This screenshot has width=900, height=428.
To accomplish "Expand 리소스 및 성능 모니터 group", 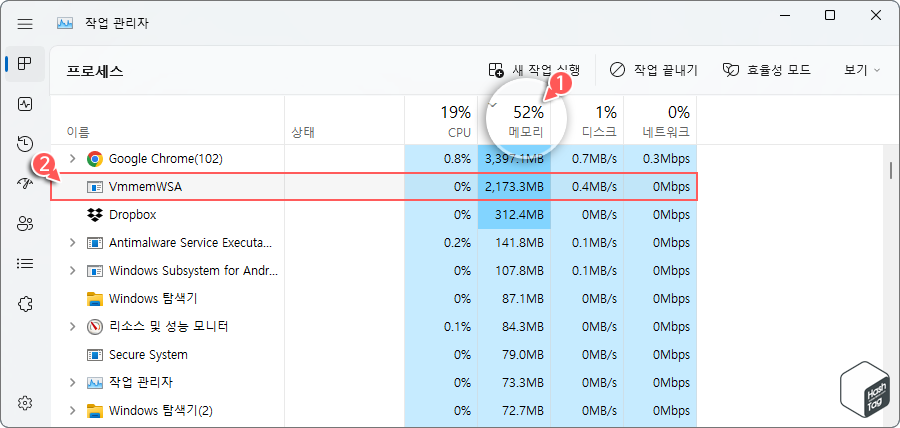I will pyautogui.click(x=72, y=327).
